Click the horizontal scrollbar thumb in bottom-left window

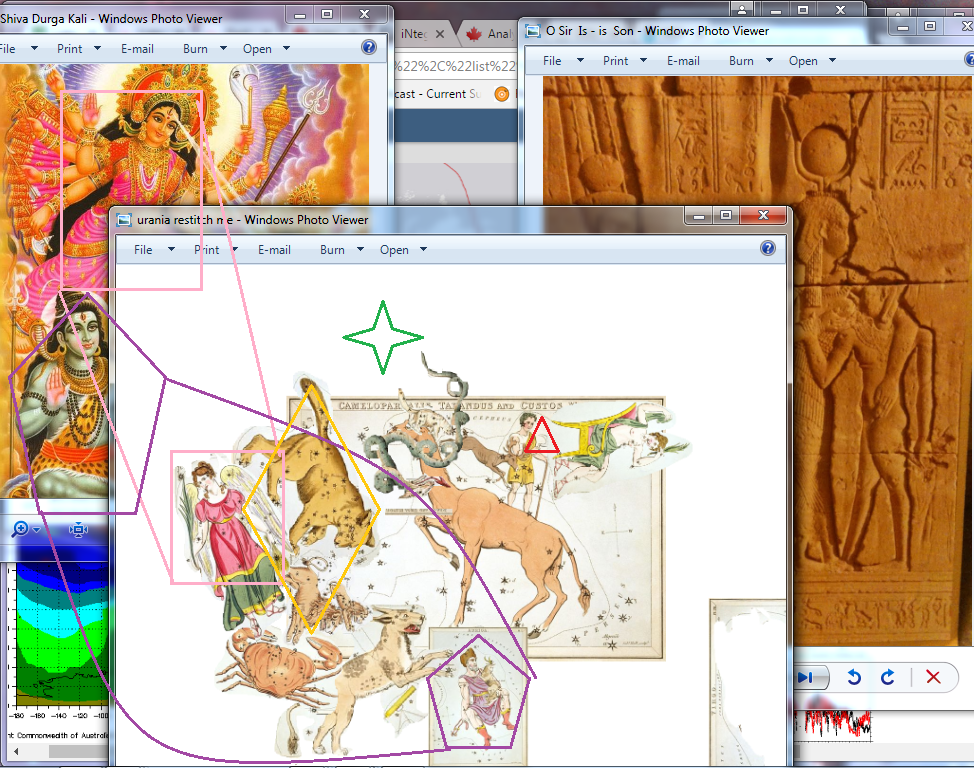[79, 751]
